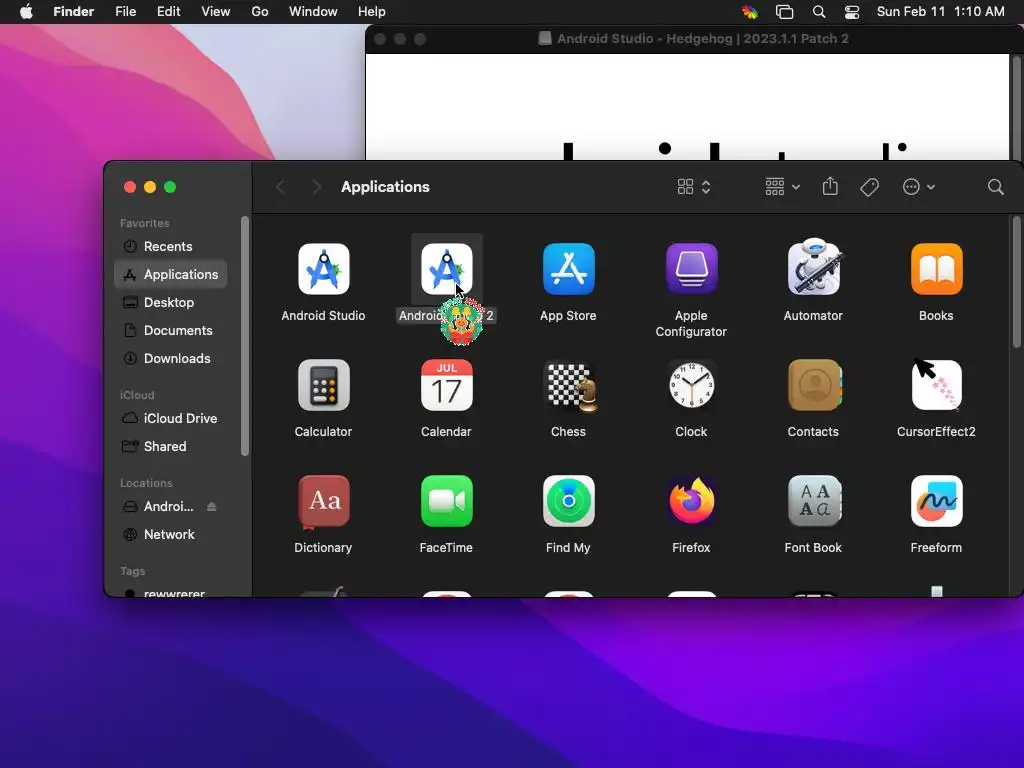Go back using the Finder back arrow
The height and width of the screenshot is (768, 1024).
[281, 187]
